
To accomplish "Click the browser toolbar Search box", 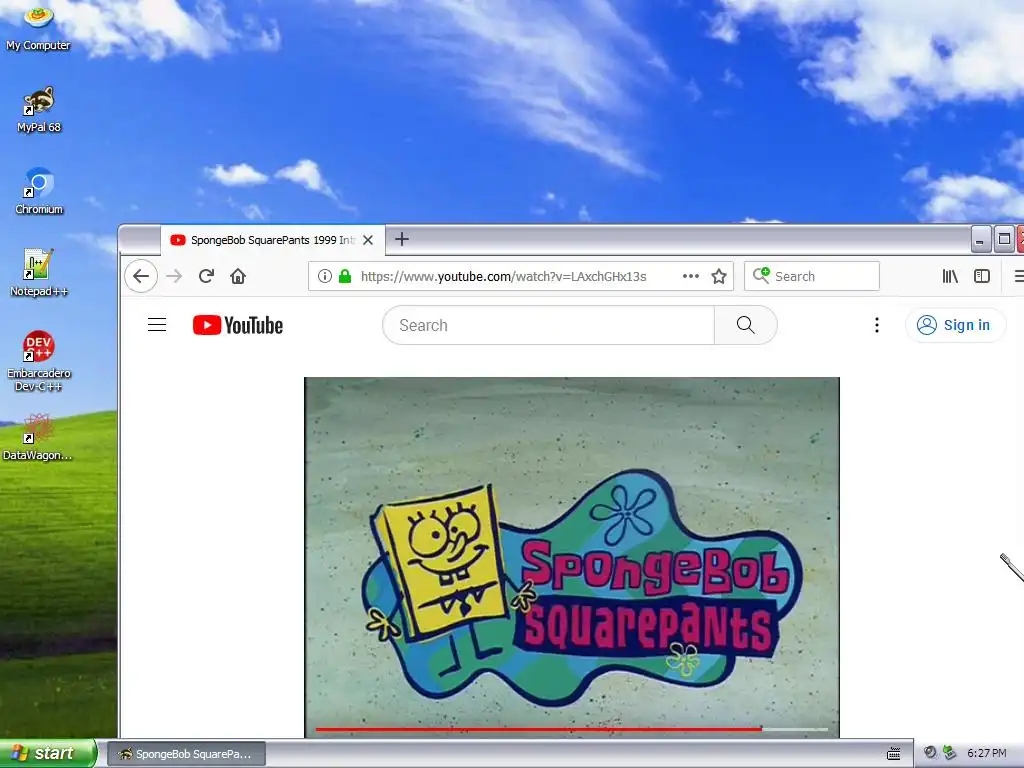I will [812, 276].
